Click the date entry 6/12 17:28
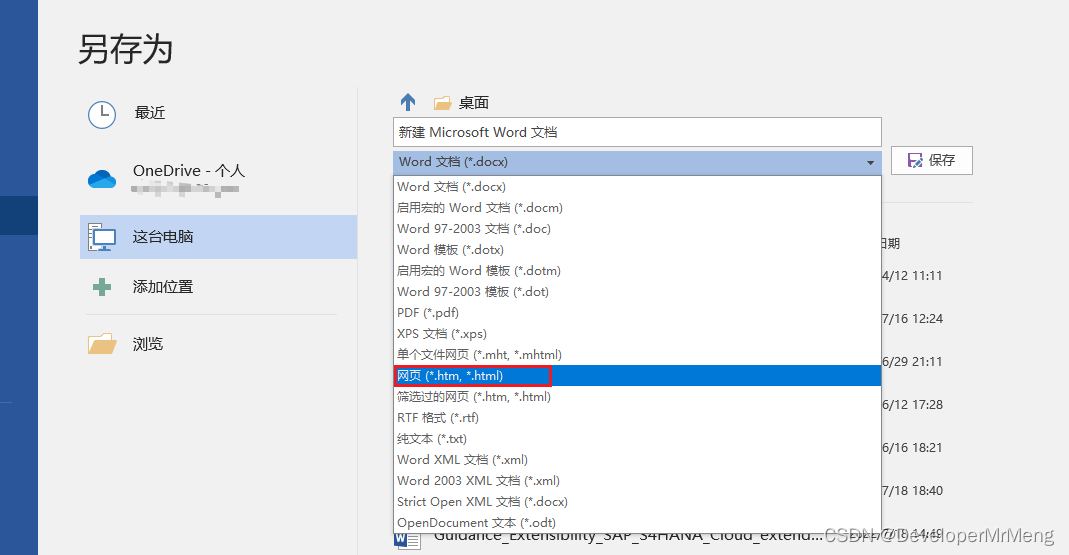The image size is (1069, 555). click(x=912, y=405)
